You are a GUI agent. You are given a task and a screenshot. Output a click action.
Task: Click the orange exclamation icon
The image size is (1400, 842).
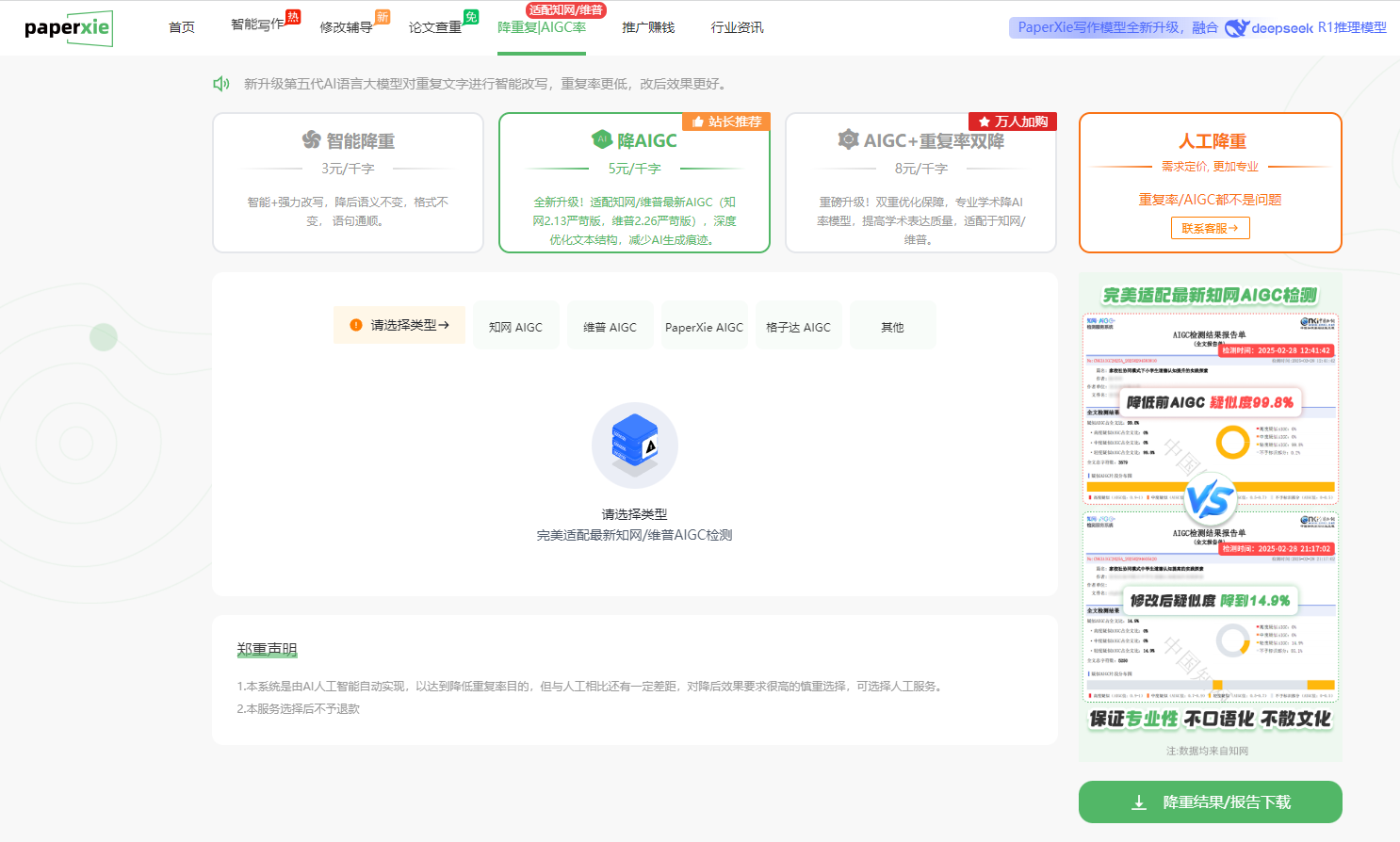coord(356,325)
